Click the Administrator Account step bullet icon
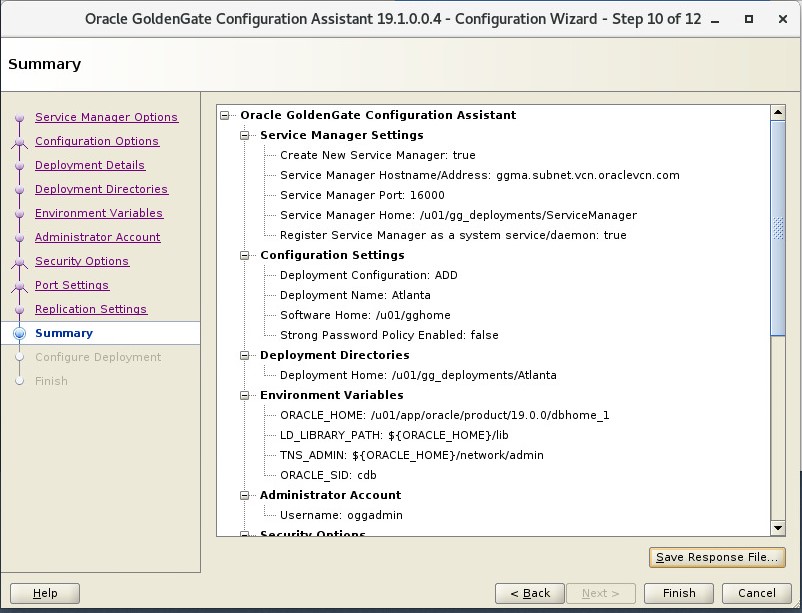802x613 pixels. [x=19, y=238]
